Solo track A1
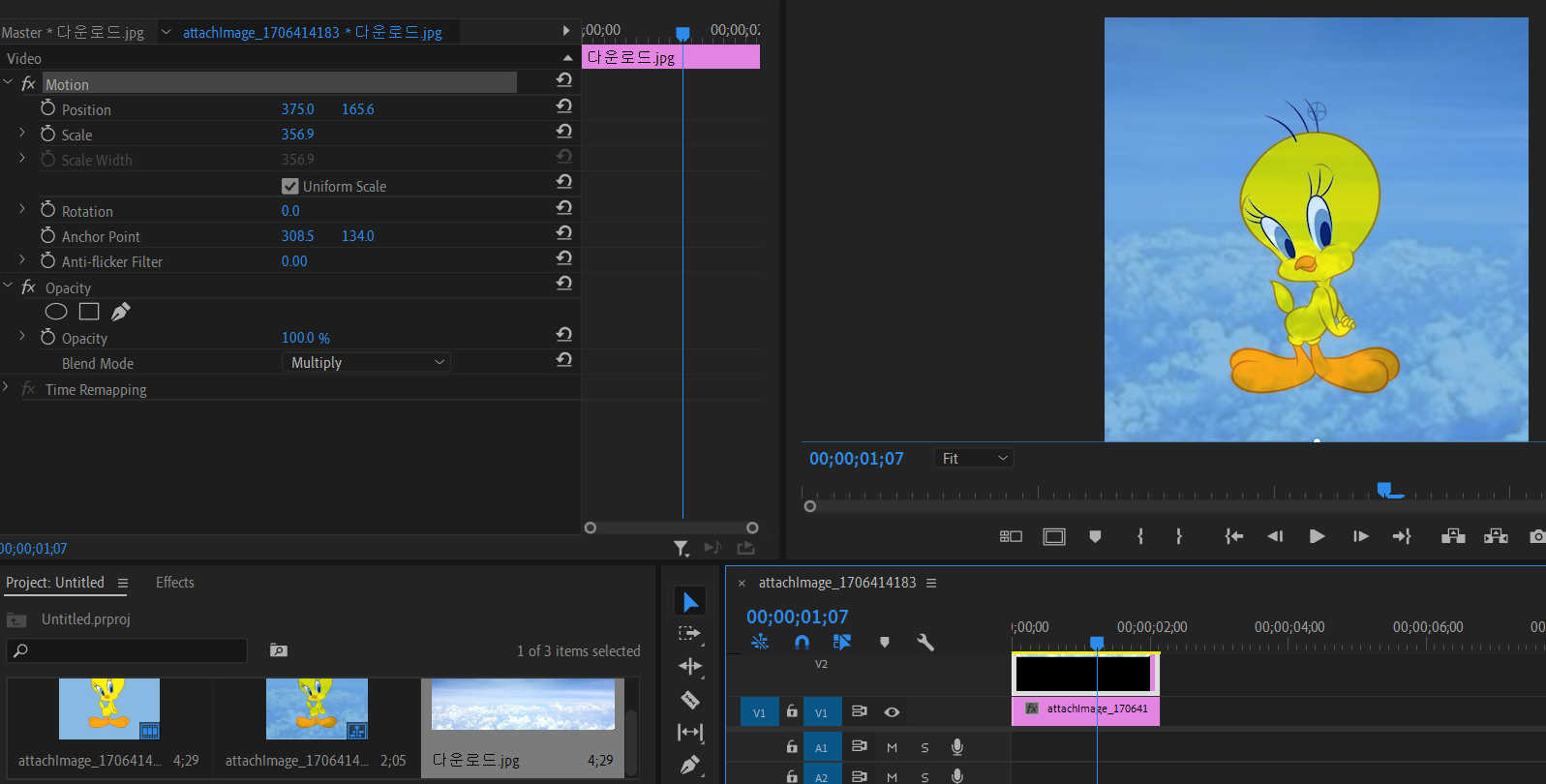 coord(925,747)
